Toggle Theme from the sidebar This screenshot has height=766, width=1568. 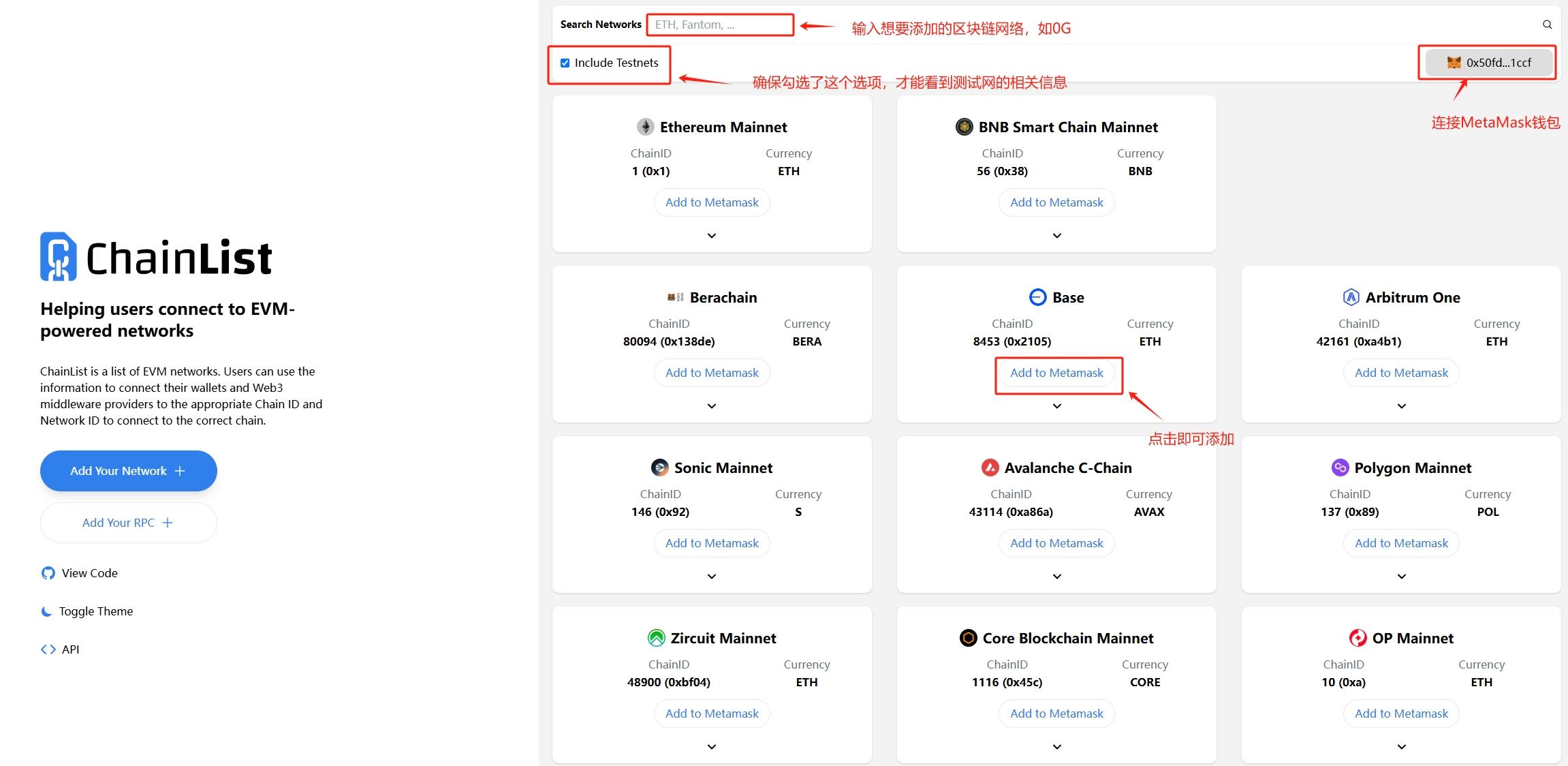pos(96,611)
